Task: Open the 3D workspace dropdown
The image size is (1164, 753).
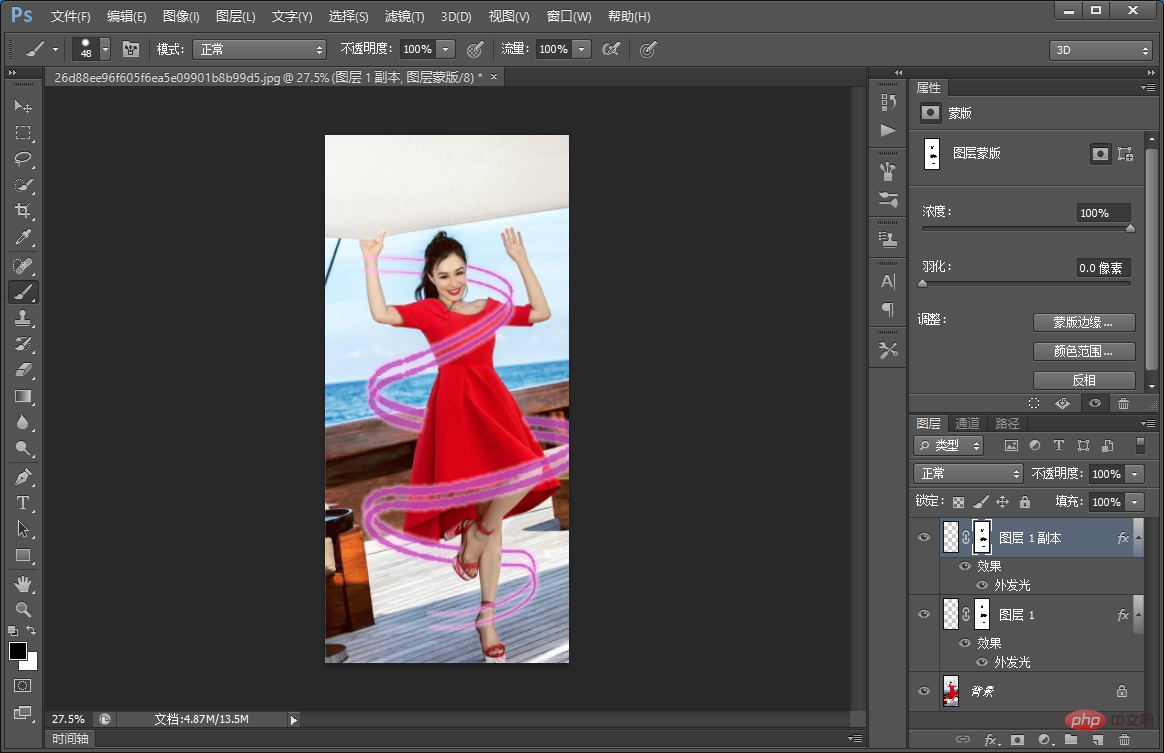Action: [1101, 50]
